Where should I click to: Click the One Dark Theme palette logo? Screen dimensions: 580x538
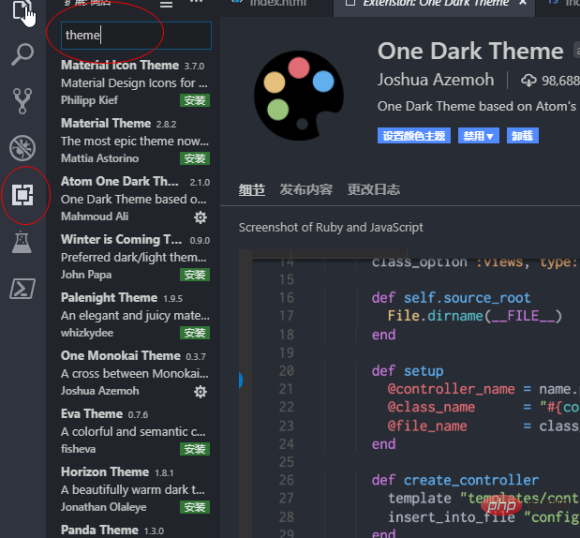(299, 95)
